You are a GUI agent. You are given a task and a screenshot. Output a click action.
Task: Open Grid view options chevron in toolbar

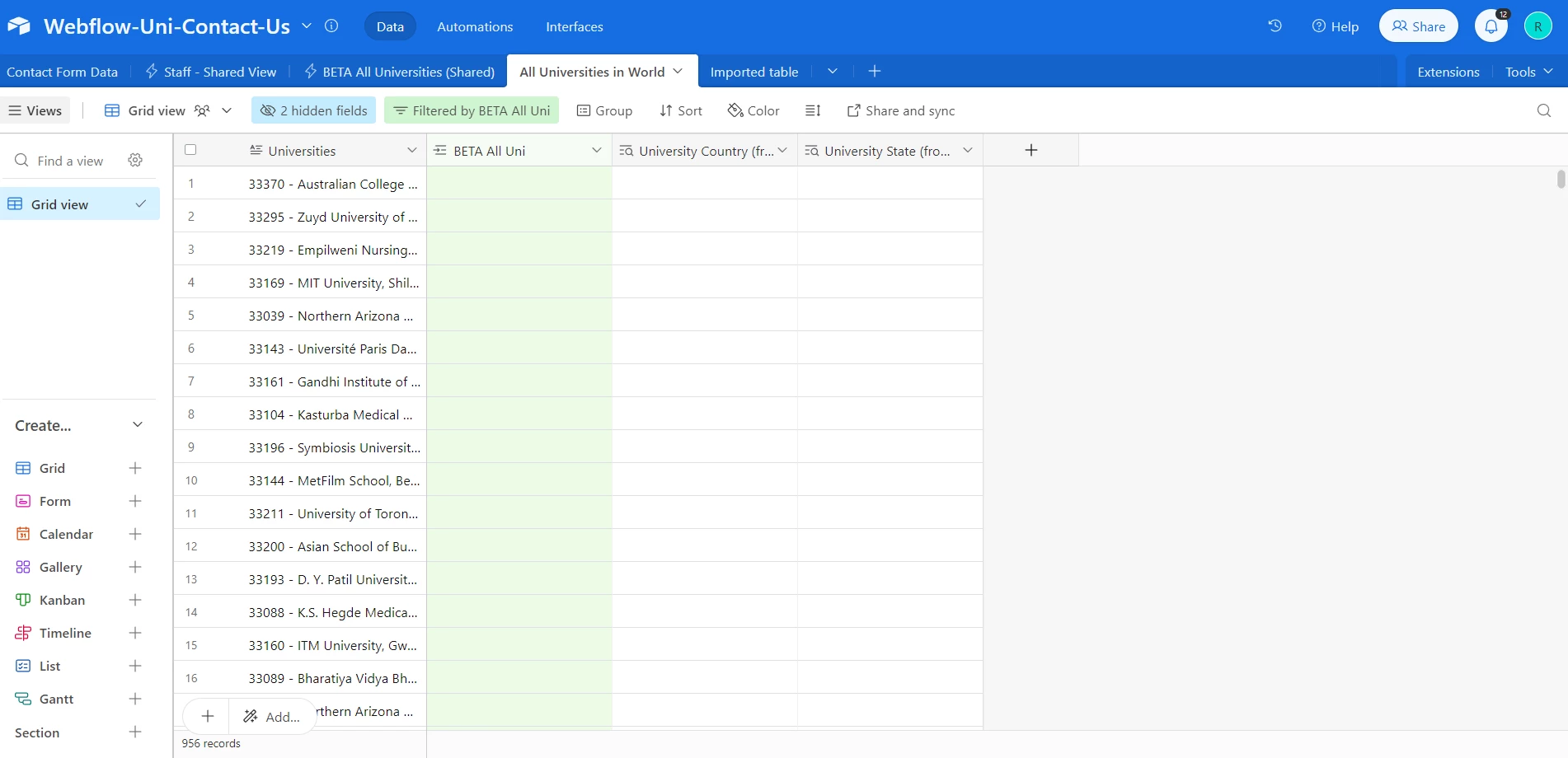tap(227, 110)
